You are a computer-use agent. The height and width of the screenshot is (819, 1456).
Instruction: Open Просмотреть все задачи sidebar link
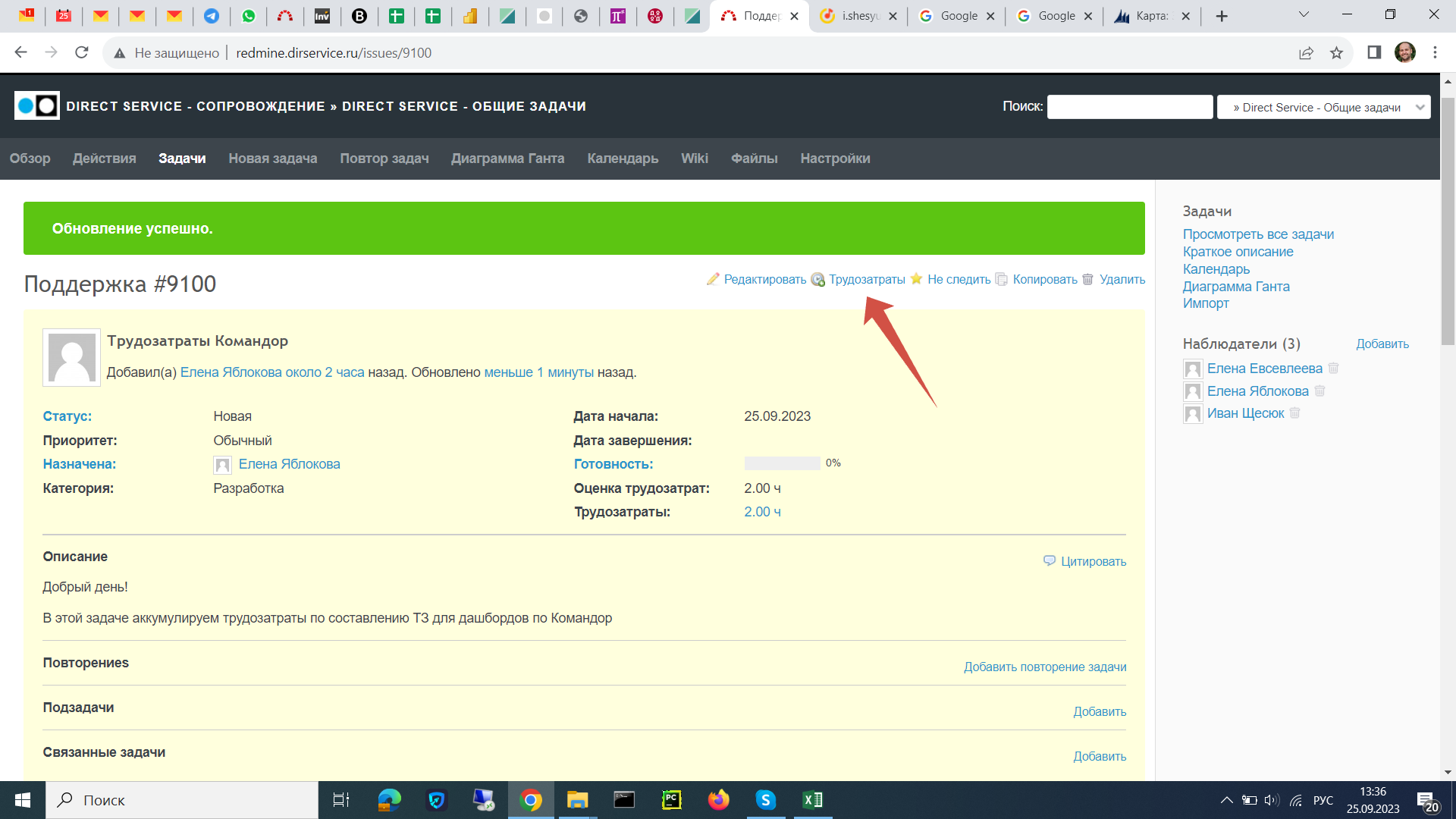[x=1257, y=234]
